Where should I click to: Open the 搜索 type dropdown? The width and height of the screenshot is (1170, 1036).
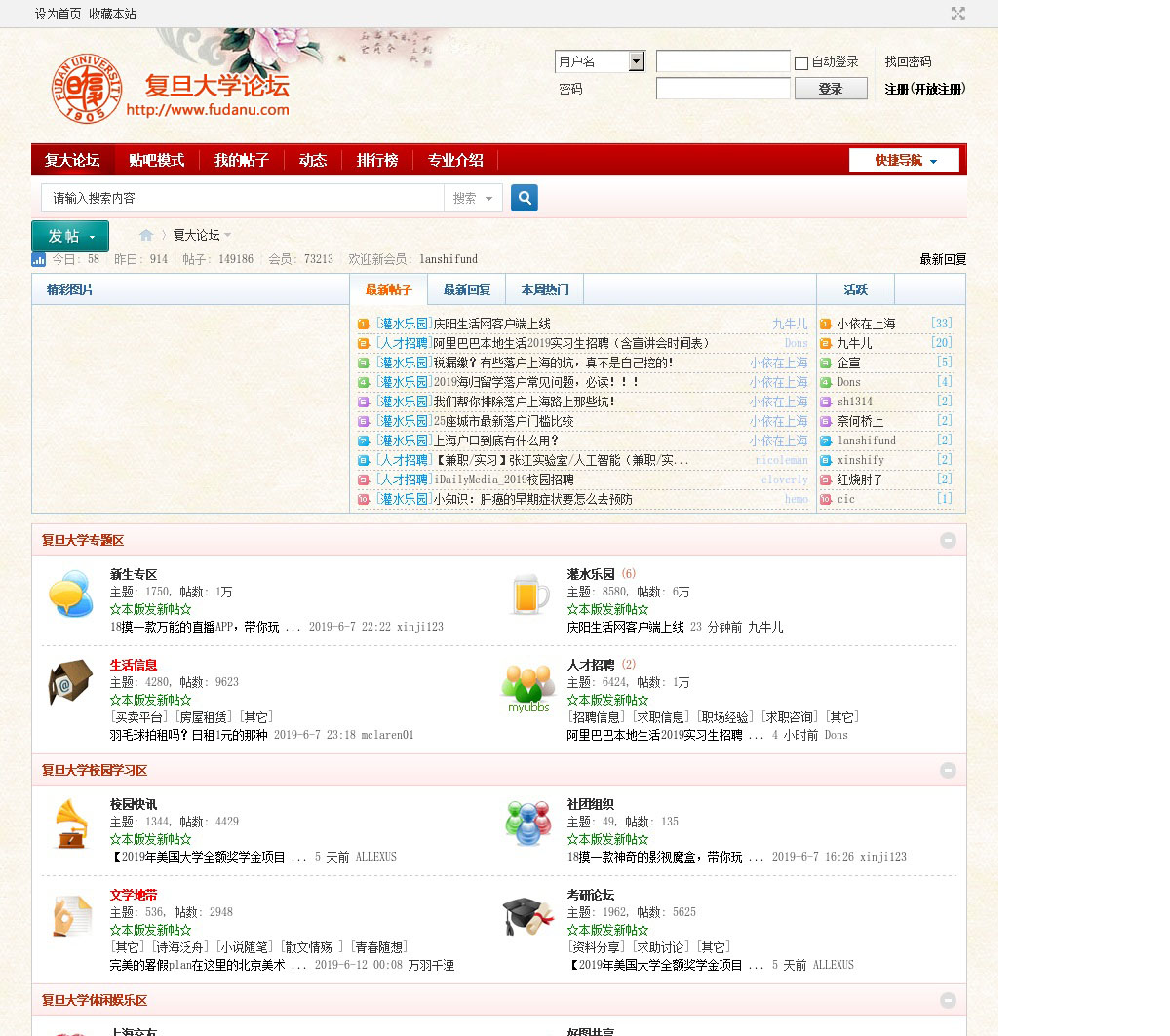point(473,198)
